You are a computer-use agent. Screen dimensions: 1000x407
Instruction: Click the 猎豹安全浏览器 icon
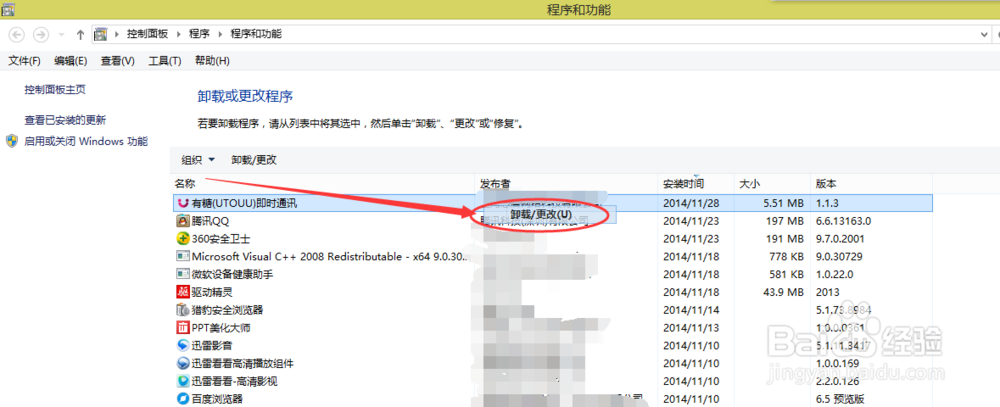183,310
